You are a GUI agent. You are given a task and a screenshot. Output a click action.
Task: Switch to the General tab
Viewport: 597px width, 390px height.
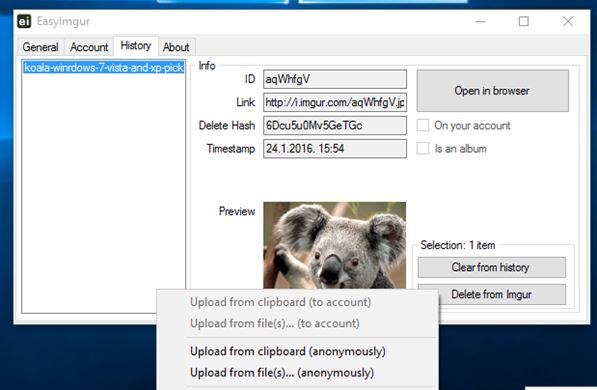41,47
